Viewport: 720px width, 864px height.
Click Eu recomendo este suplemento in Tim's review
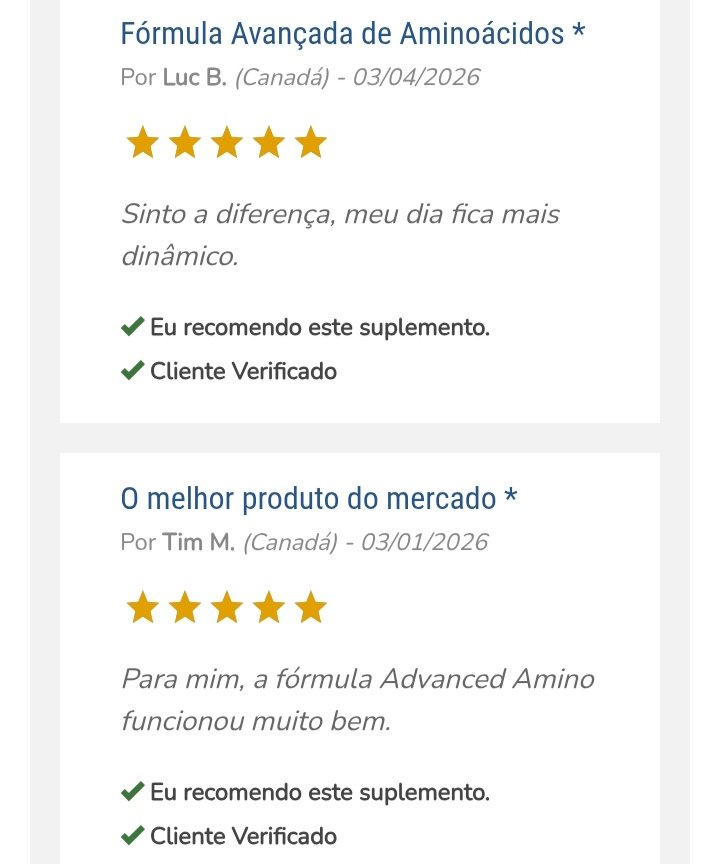[320, 793]
